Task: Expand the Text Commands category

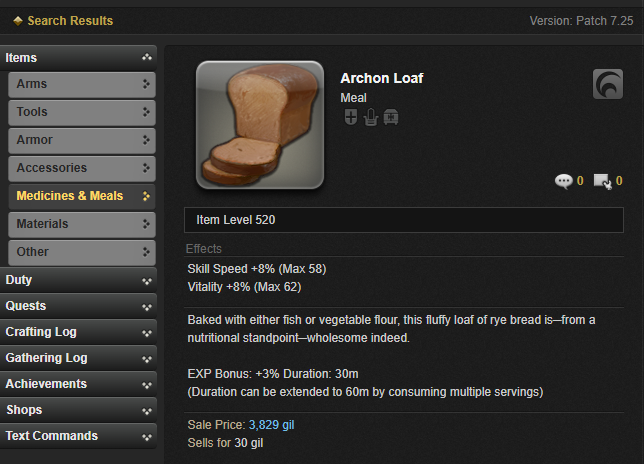Action: 78,436
